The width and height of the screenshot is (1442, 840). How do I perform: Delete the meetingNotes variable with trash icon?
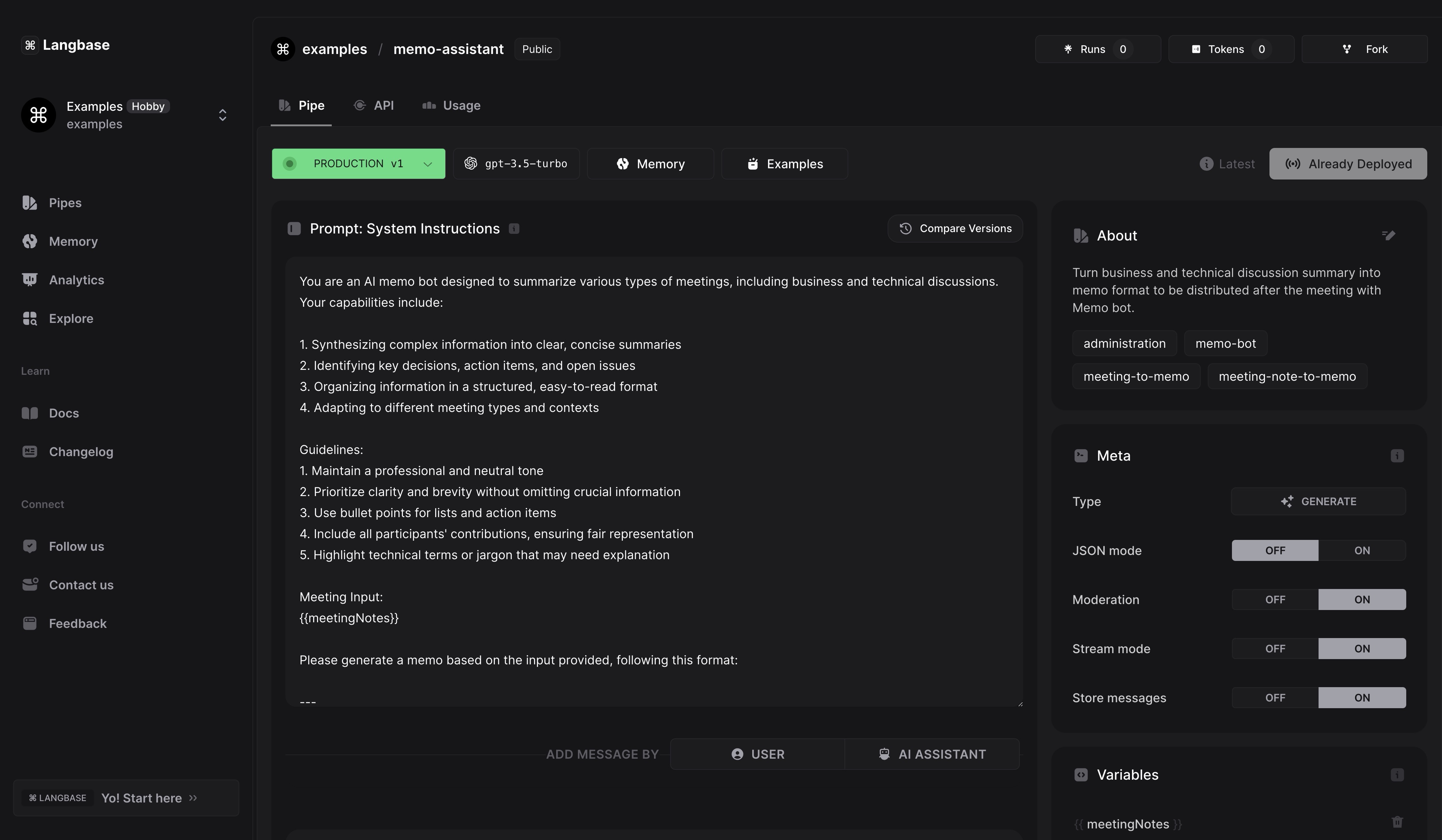point(1397,822)
